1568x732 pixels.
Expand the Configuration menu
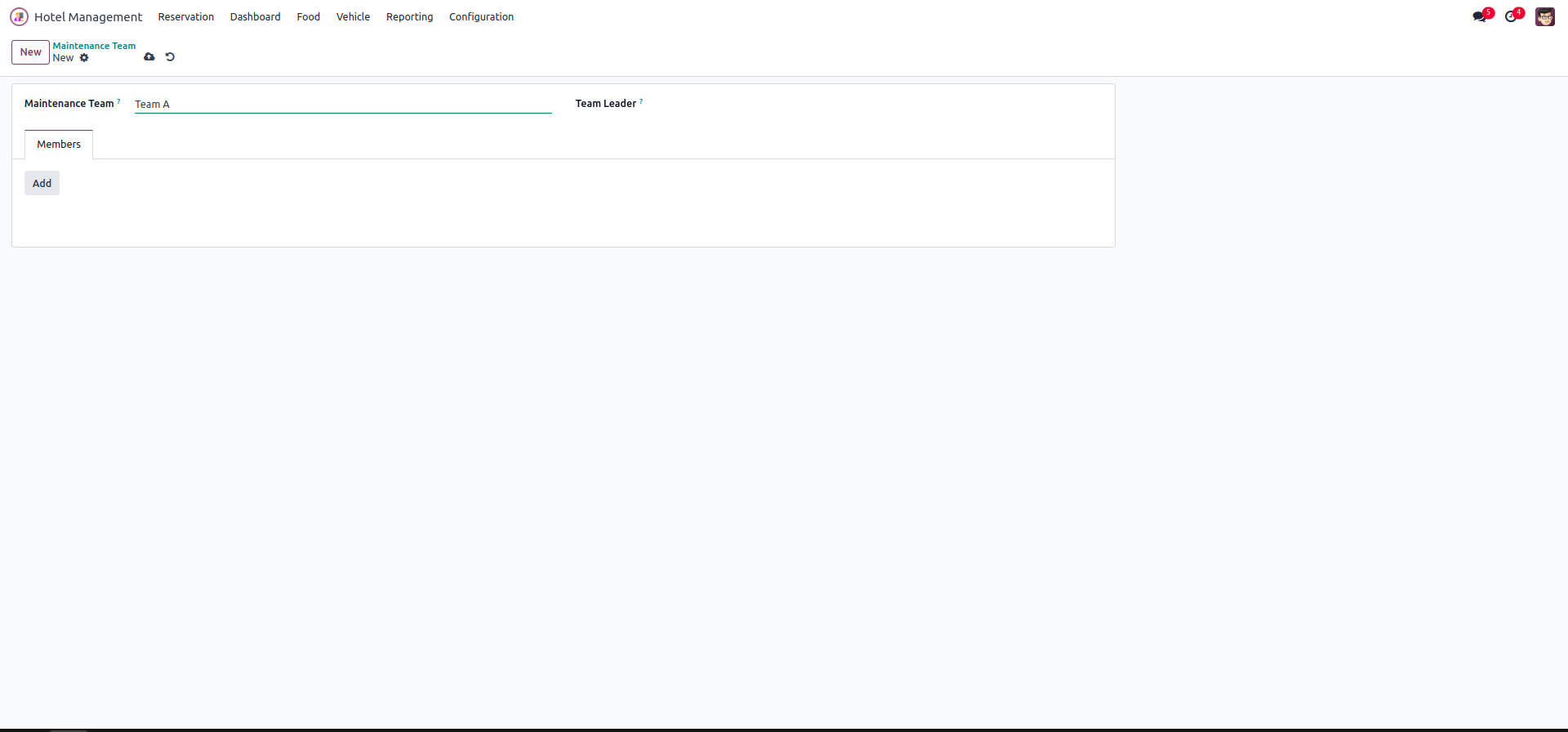(x=481, y=16)
